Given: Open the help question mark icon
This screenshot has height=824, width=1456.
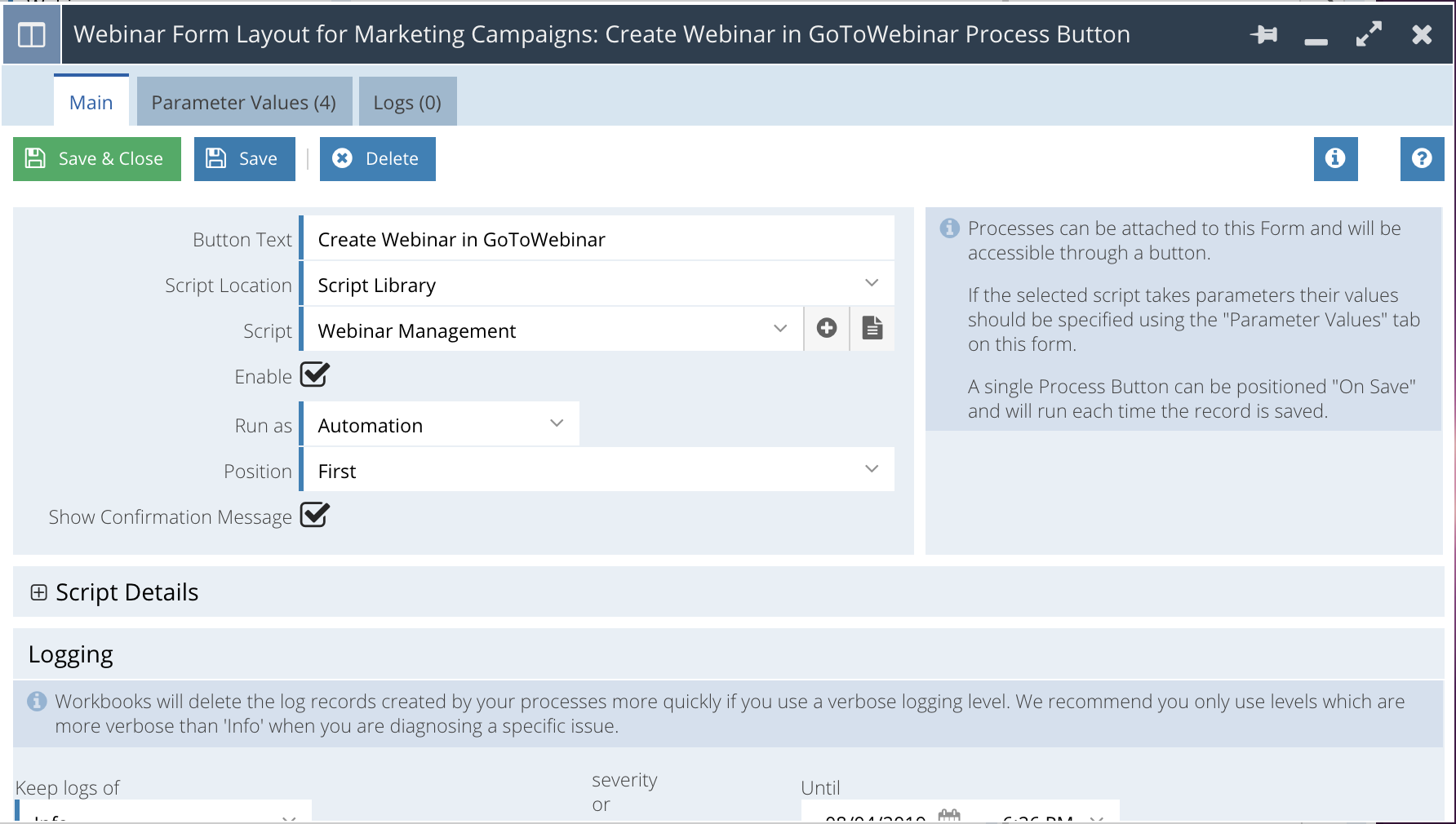Looking at the screenshot, I should coord(1422,158).
